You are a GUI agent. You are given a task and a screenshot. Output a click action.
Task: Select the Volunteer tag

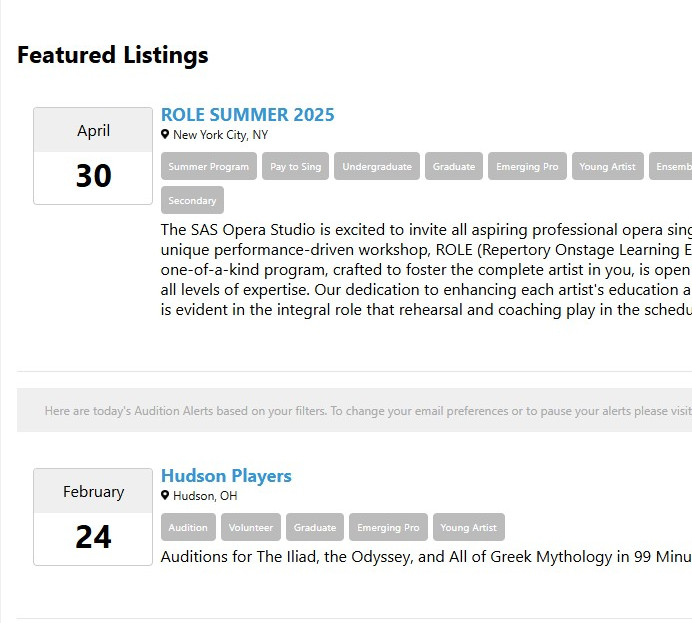point(251,527)
